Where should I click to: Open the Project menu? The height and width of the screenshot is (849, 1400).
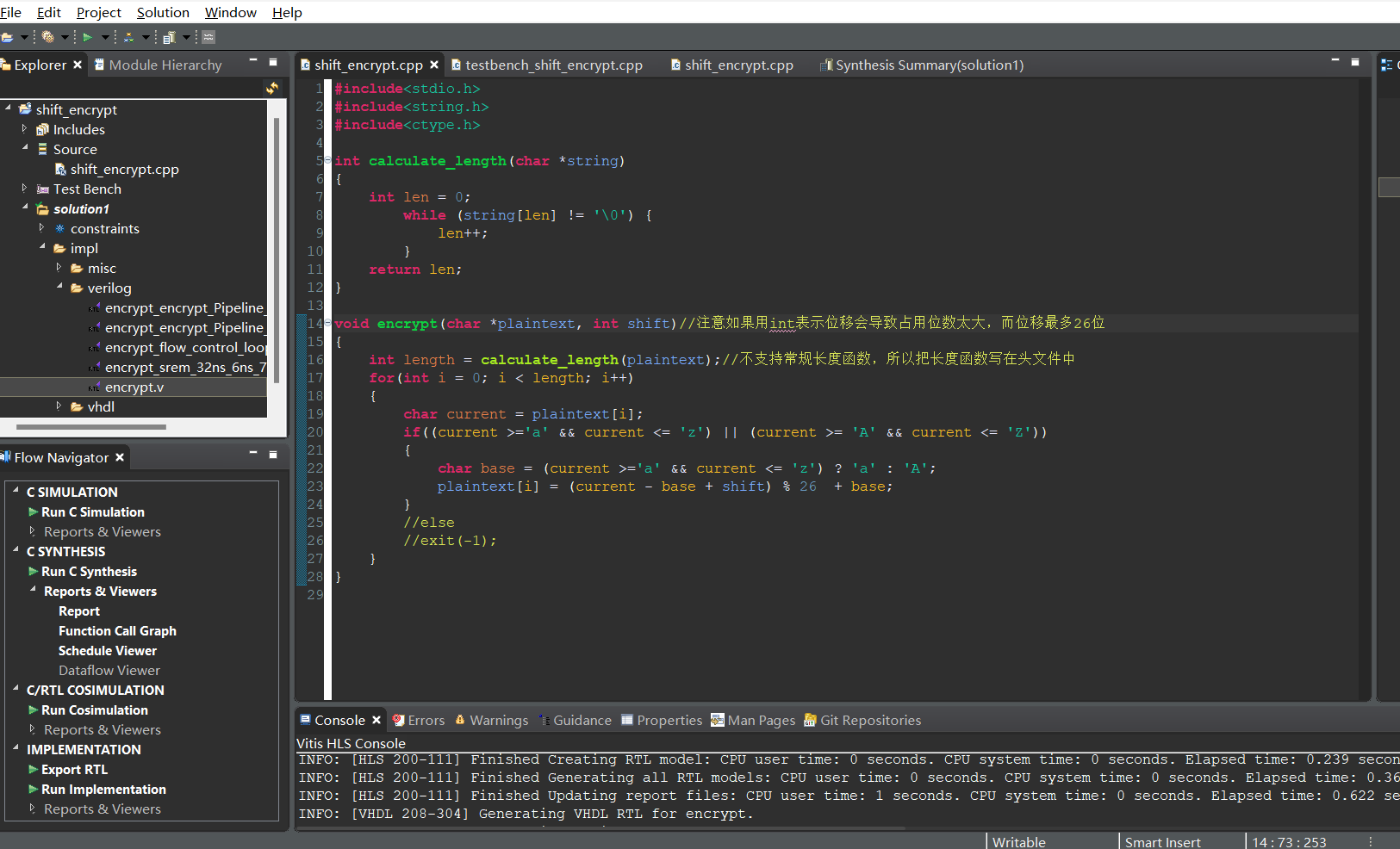pos(99,12)
